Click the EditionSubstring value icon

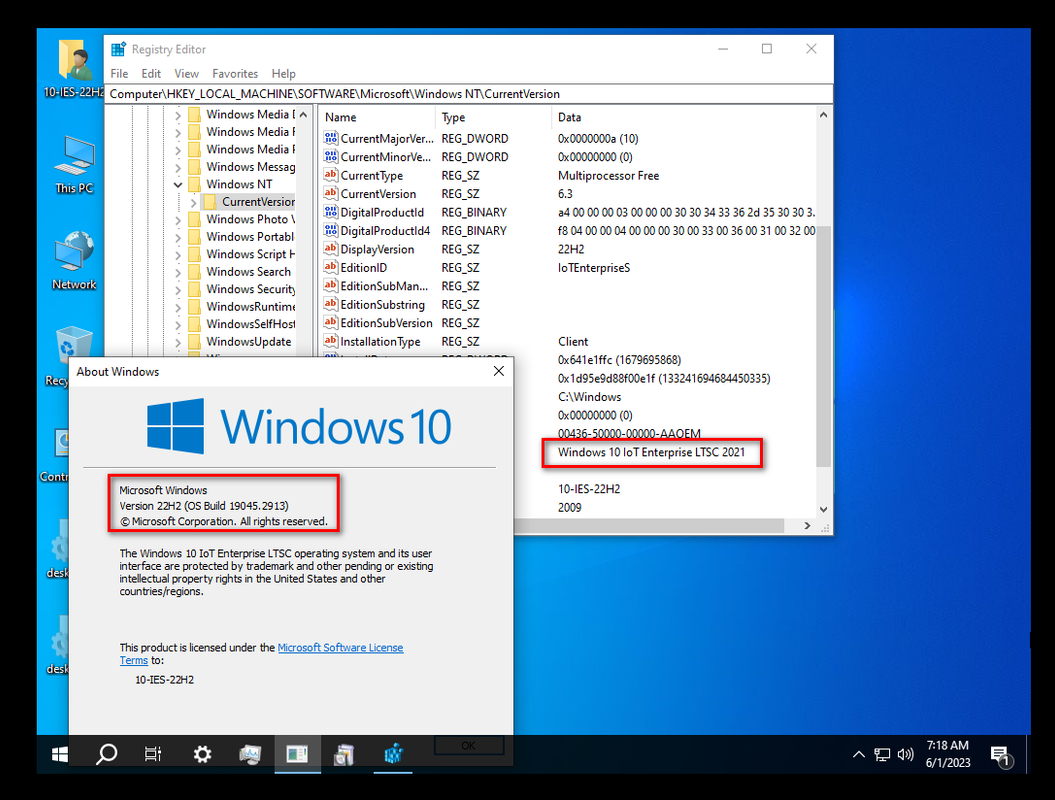tap(330, 305)
